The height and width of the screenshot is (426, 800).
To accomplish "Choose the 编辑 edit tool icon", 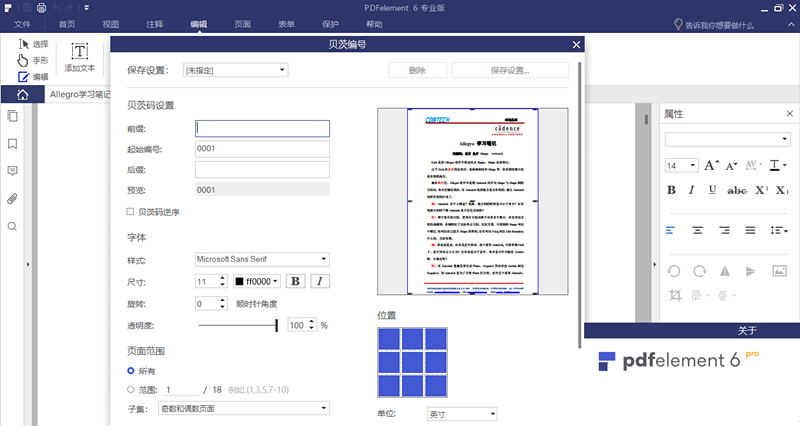I will [x=23, y=77].
